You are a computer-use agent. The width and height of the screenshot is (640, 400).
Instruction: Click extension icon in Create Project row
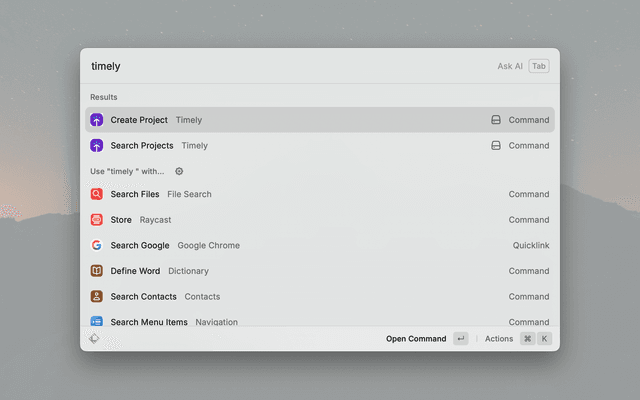(x=495, y=120)
